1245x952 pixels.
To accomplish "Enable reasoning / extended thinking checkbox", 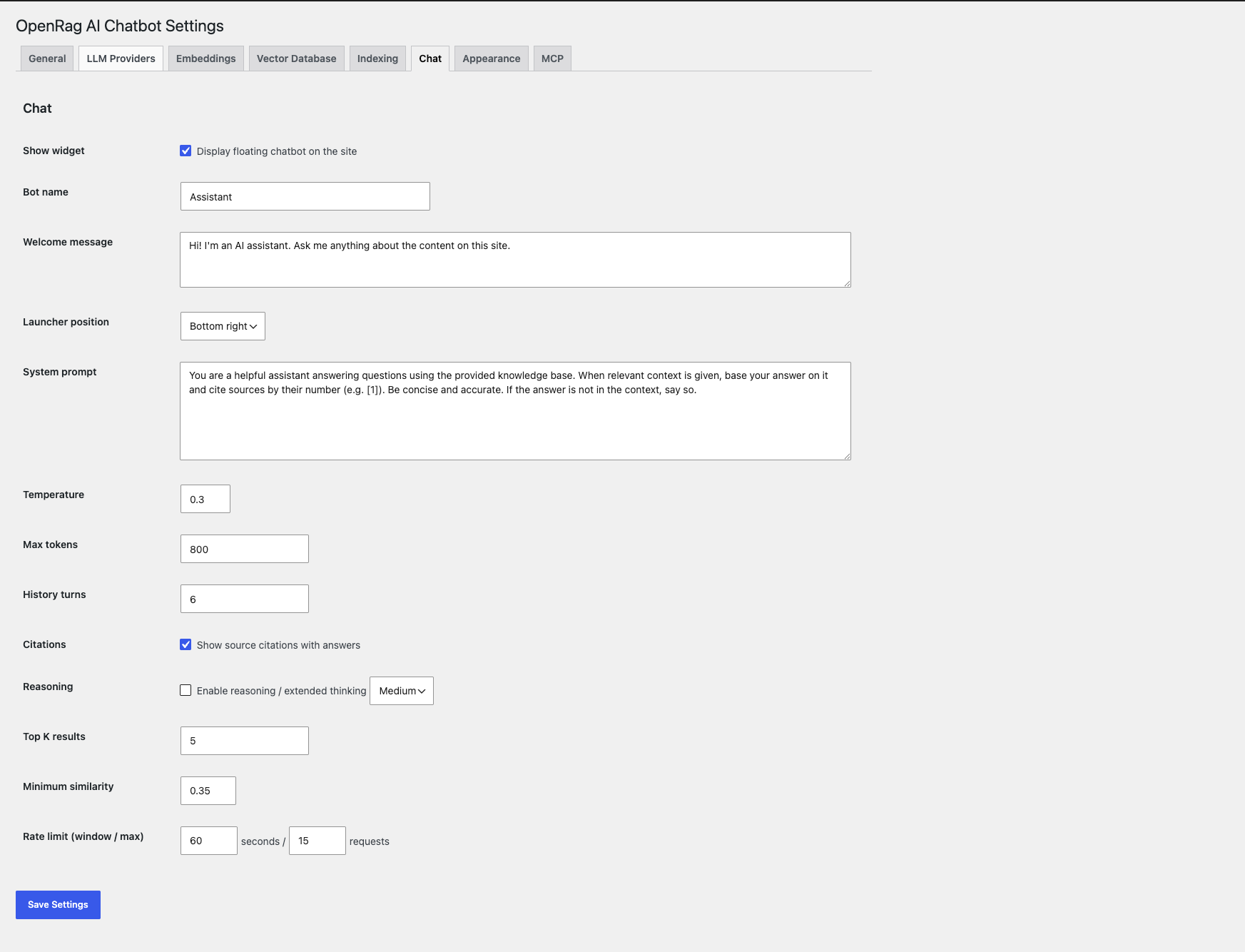I will coord(186,690).
